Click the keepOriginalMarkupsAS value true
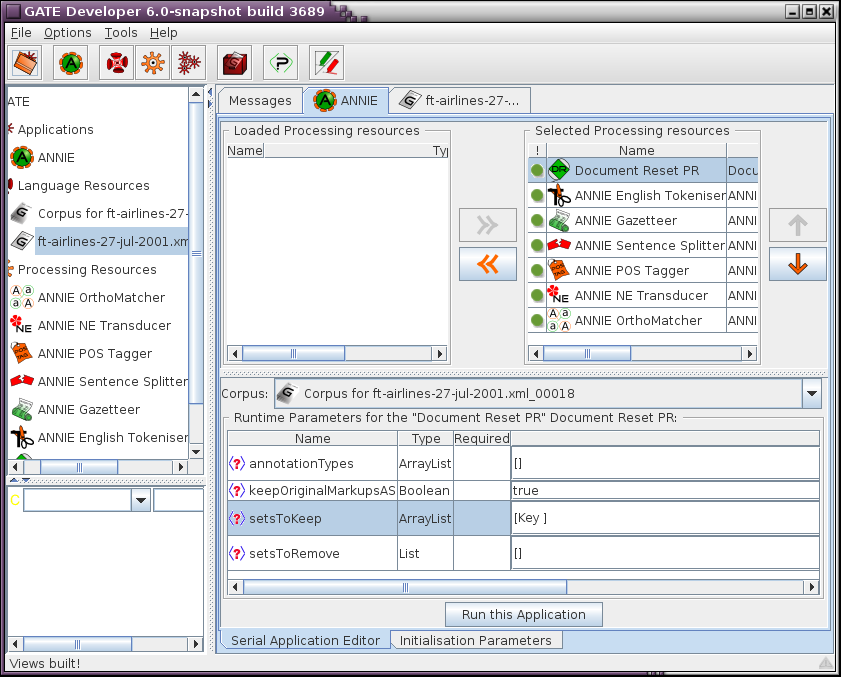The image size is (841, 677). pos(665,490)
